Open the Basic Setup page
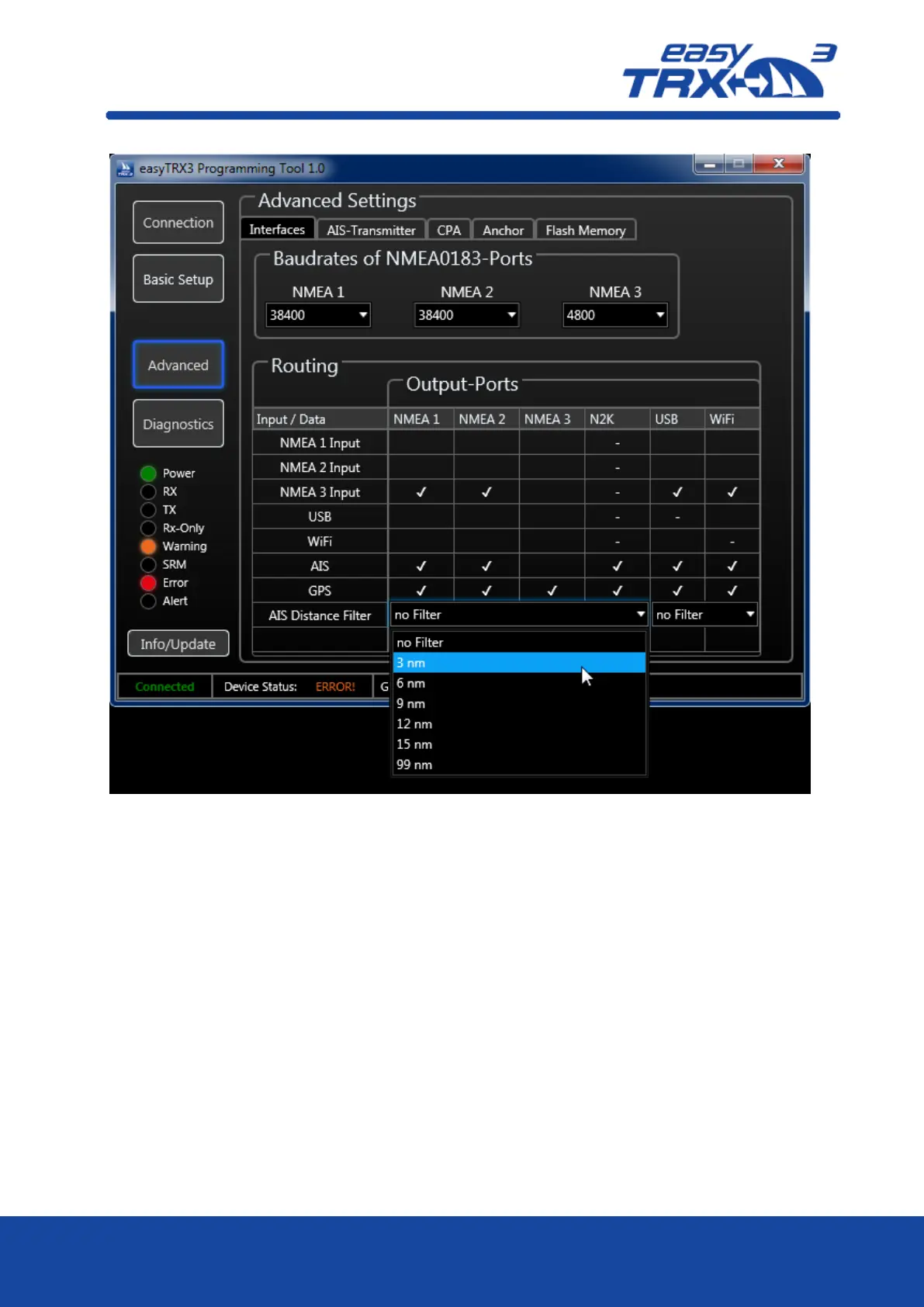924x1307 pixels. [178, 279]
